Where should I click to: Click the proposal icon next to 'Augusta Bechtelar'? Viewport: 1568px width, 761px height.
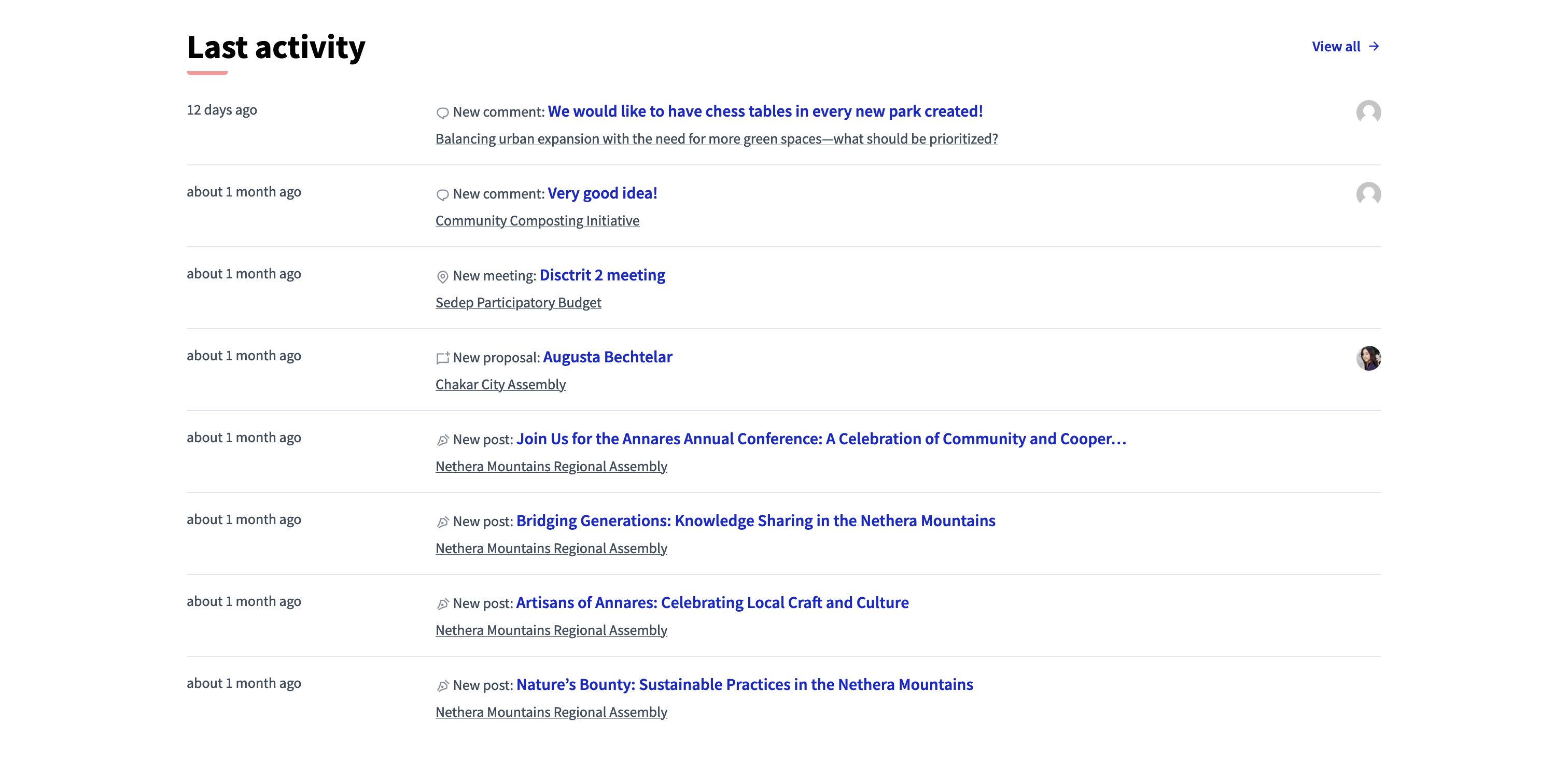click(x=442, y=358)
